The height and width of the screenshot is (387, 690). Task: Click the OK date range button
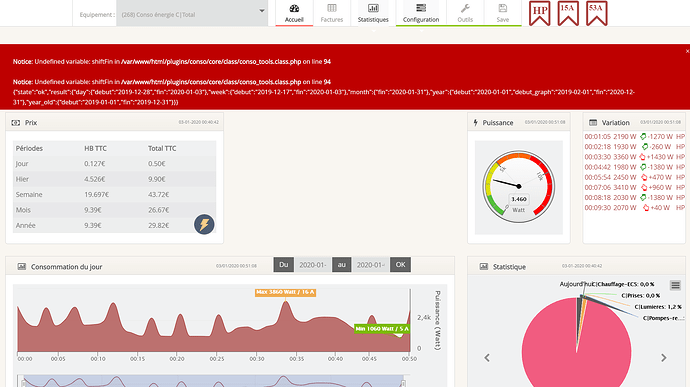(x=400, y=265)
